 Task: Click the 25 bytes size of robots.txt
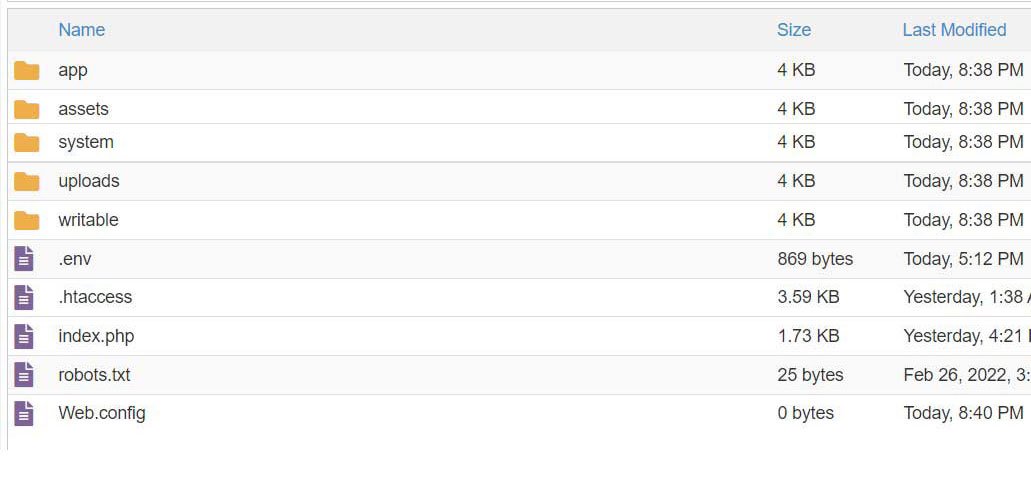coord(810,375)
